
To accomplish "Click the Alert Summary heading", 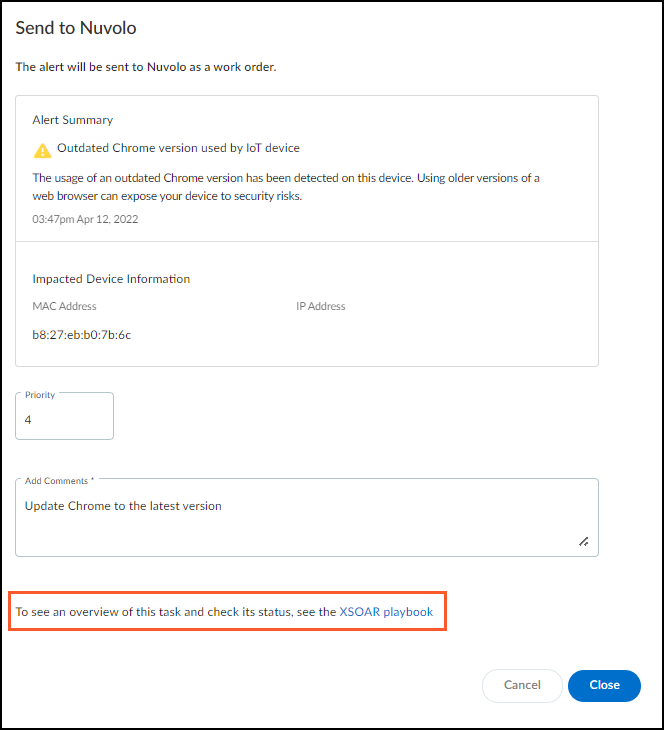I will pos(72,120).
